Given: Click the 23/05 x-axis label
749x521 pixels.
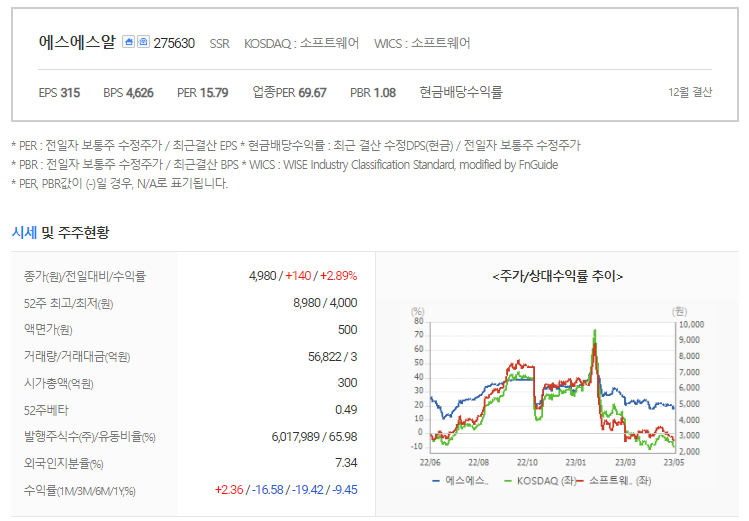Looking at the screenshot, I should pos(674,462).
